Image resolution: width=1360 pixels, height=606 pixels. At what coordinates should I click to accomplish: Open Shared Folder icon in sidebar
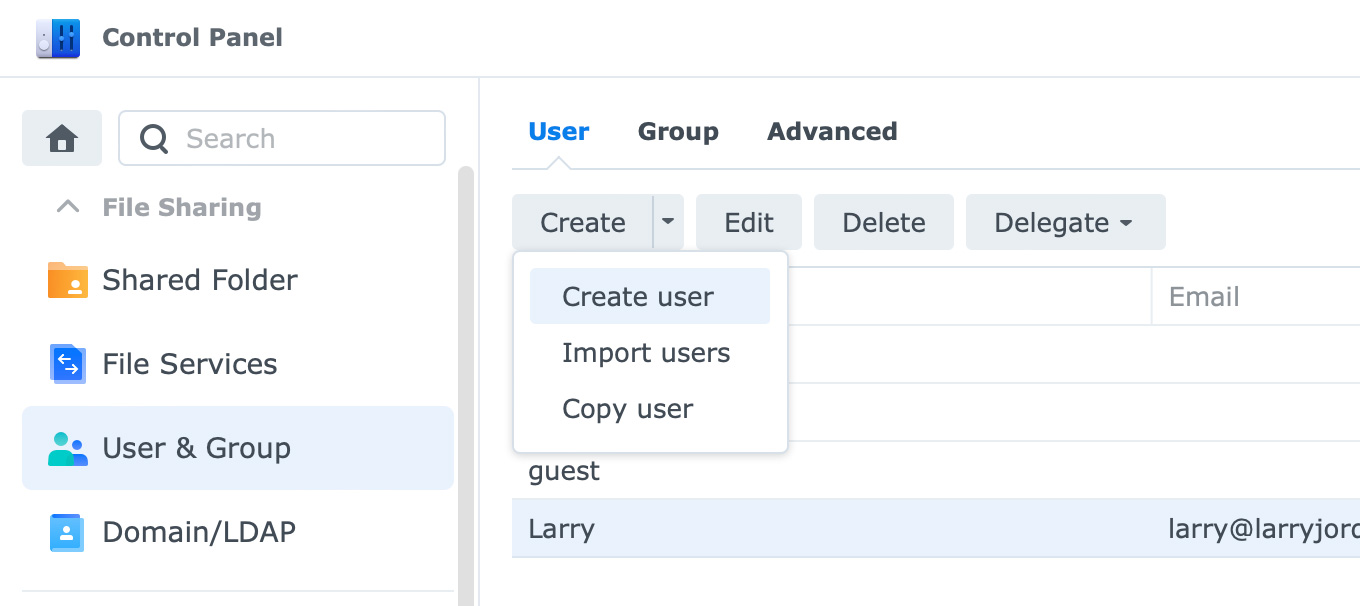[x=68, y=280]
